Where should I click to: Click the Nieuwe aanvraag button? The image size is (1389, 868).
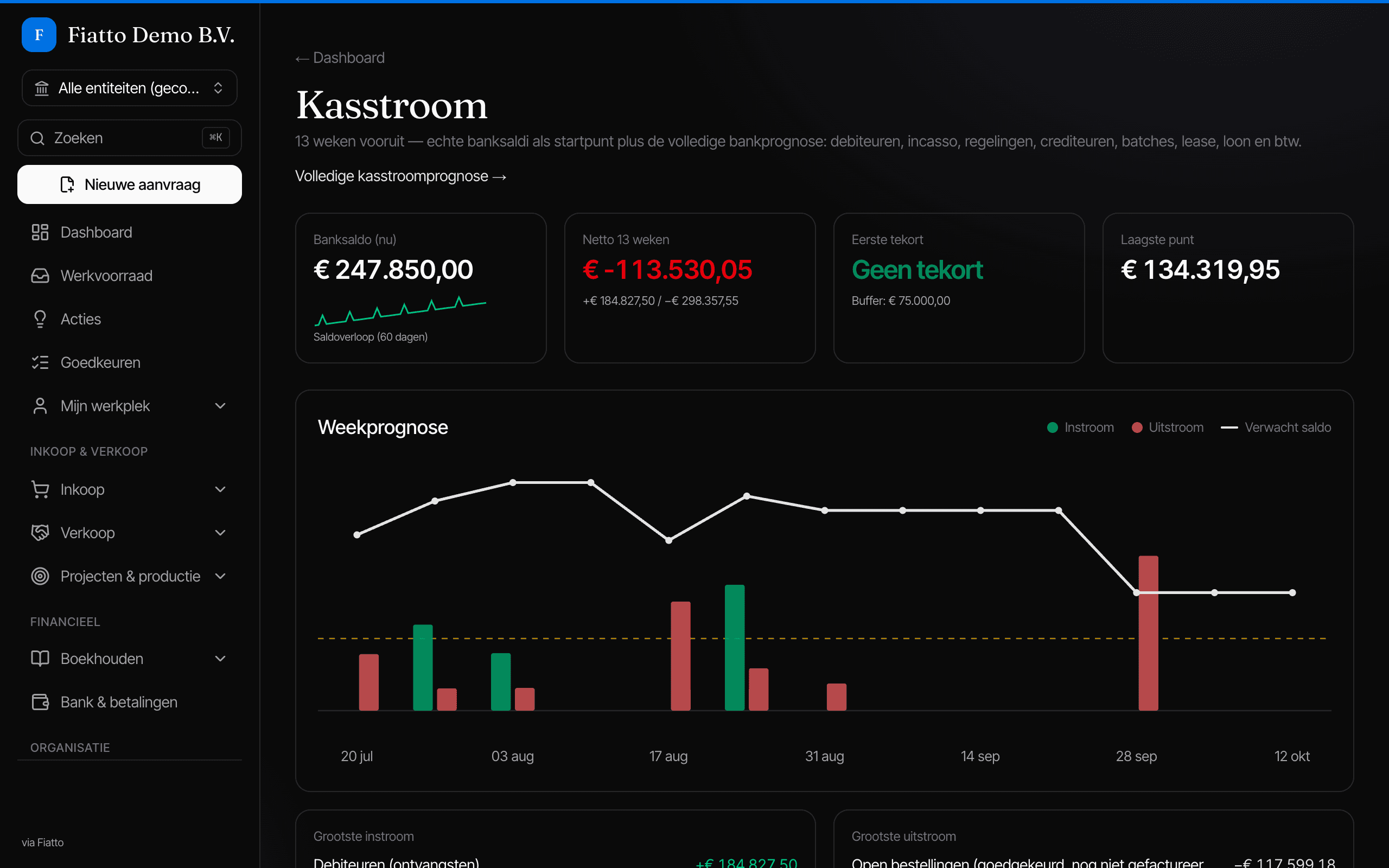[130, 184]
